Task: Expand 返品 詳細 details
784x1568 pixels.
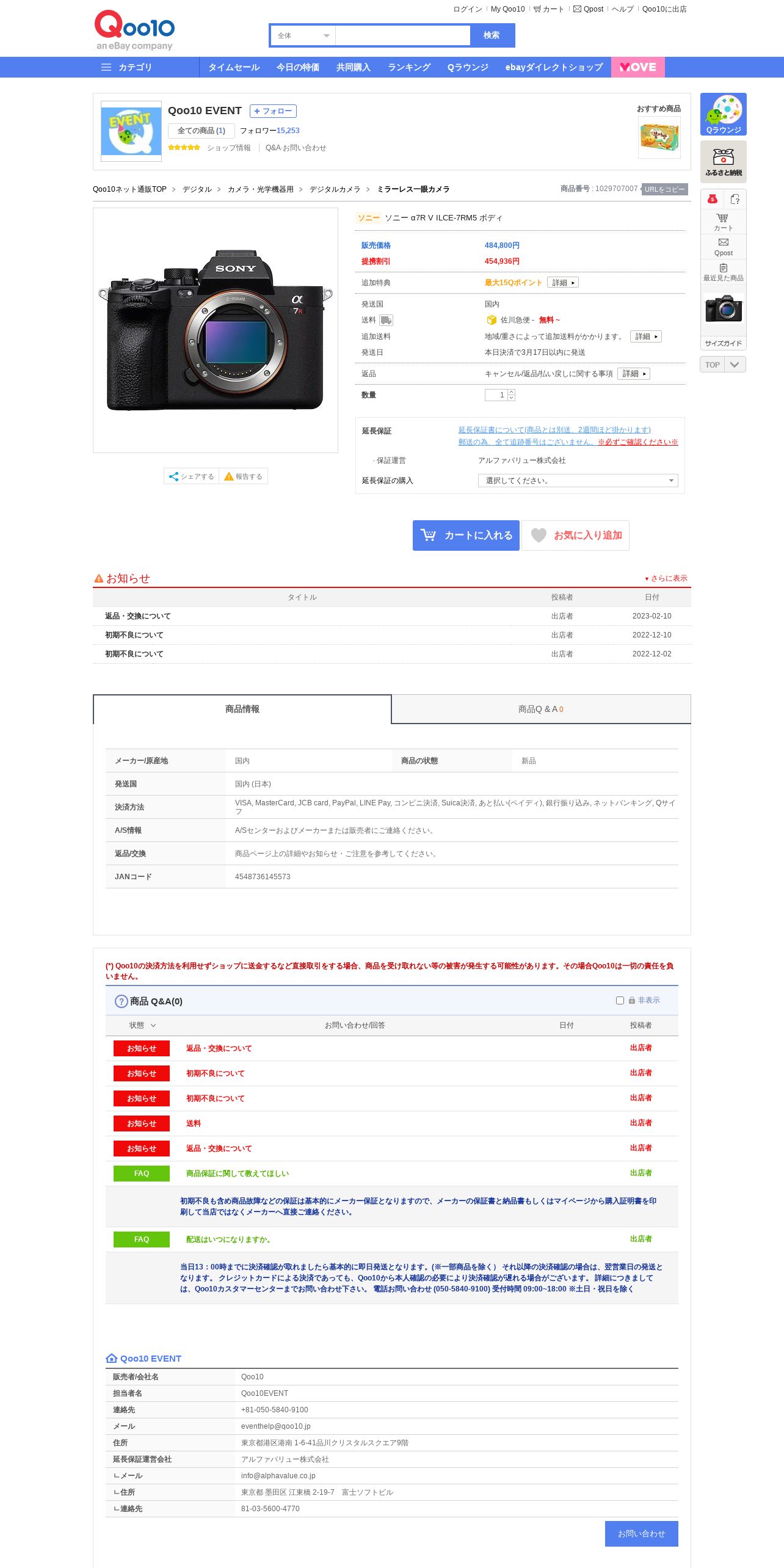Action: click(x=634, y=374)
